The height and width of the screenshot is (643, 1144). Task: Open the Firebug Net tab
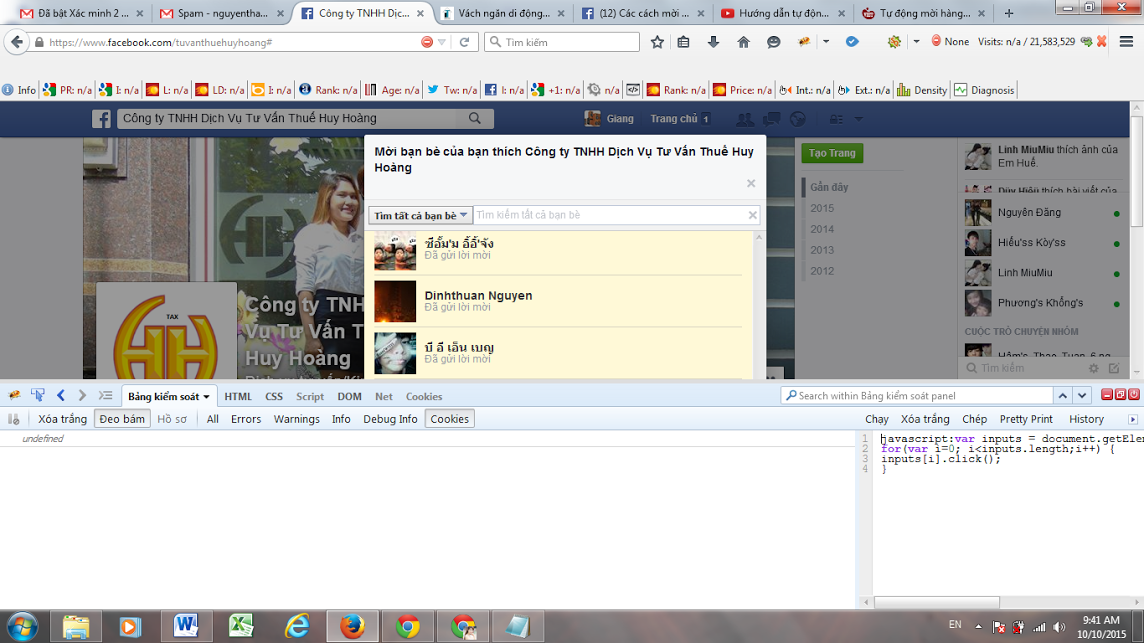(x=384, y=396)
